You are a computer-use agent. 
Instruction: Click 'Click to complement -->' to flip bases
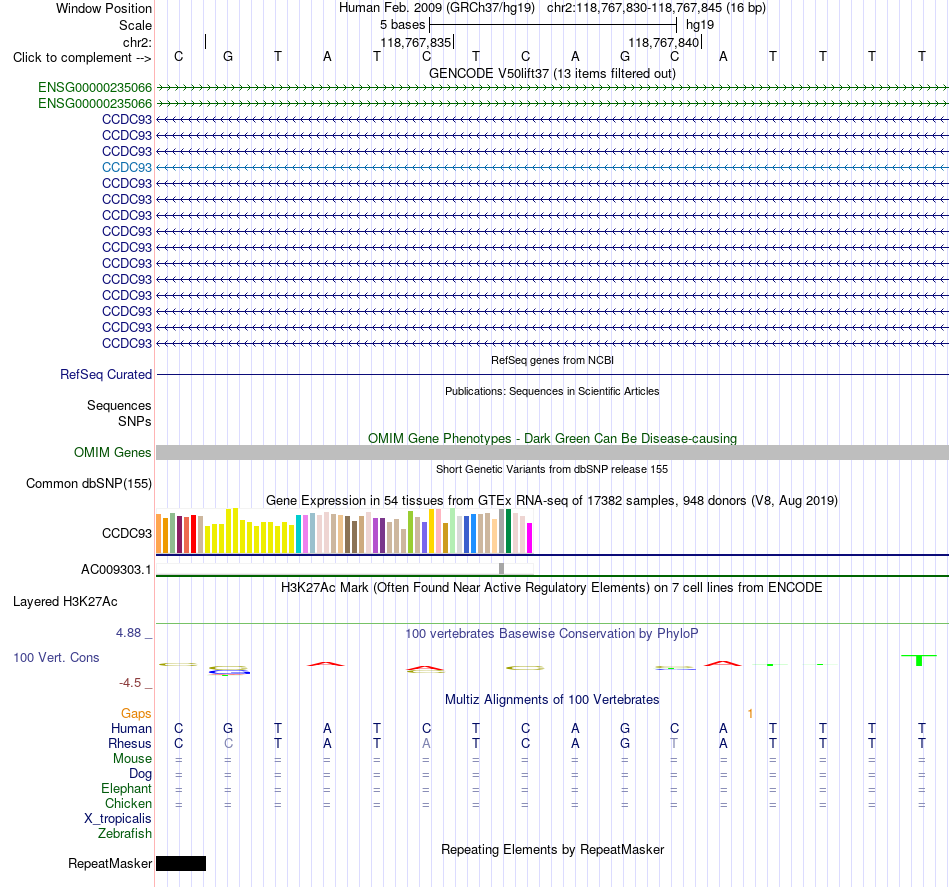(x=82, y=58)
